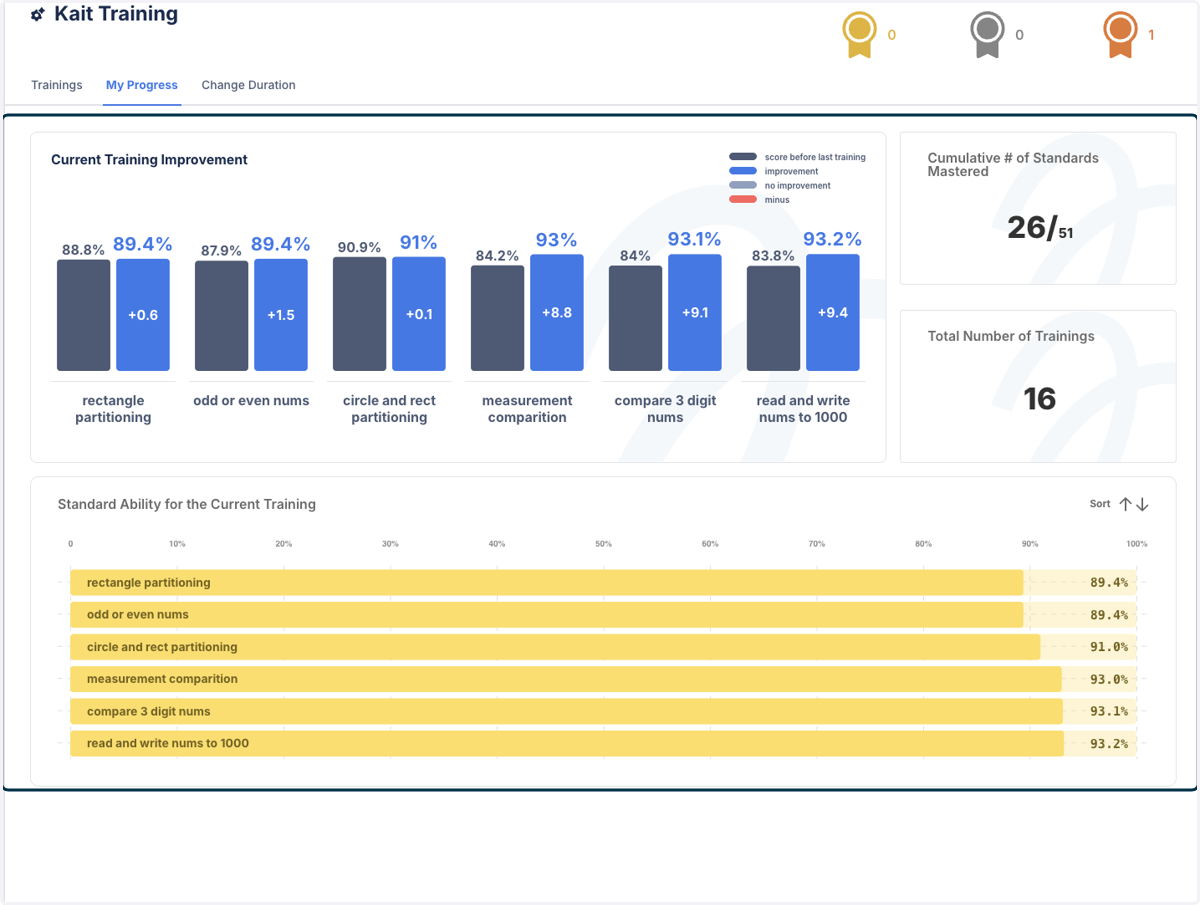Sort standards ascending with the up arrow
This screenshot has height=905, width=1200.
coord(1125,504)
